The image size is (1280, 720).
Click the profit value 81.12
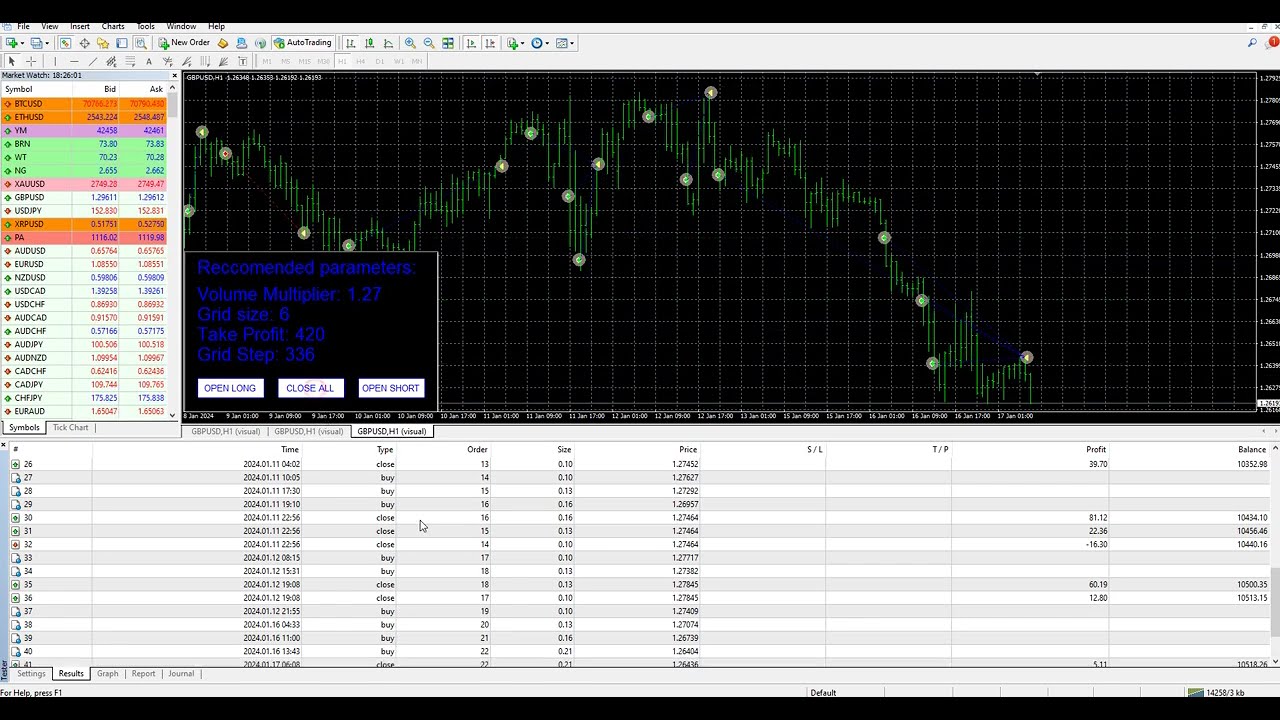tap(1097, 518)
